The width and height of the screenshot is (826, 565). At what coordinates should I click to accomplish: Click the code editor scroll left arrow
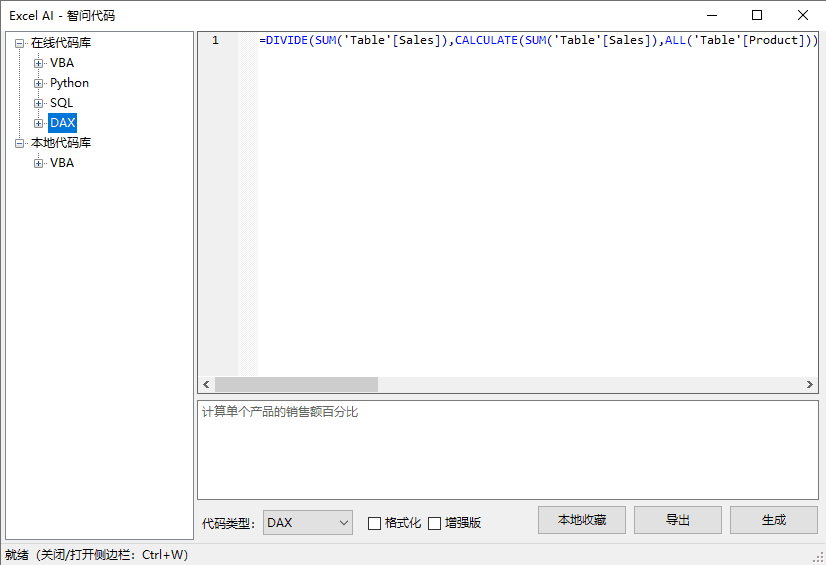pyautogui.click(x=206, y=384)
